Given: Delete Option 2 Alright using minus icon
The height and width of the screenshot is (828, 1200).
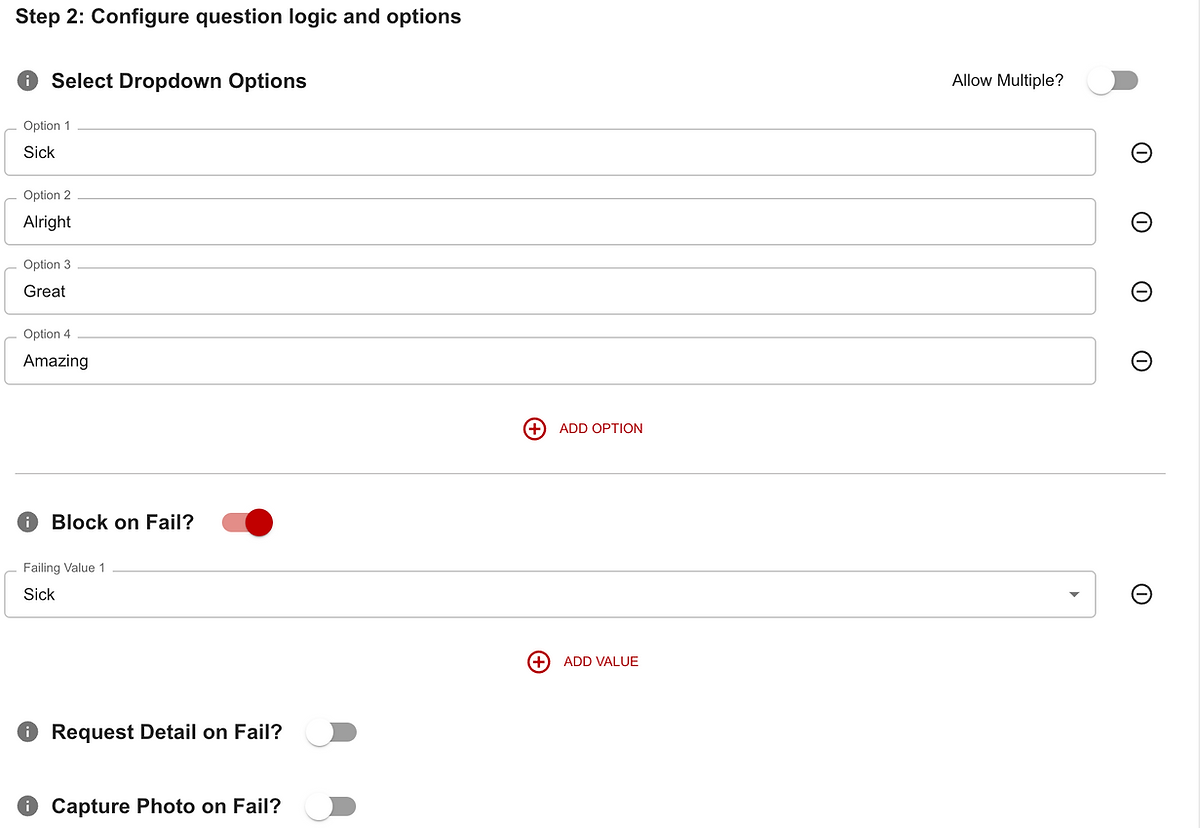Looking at the screenshot, I should pos(1141,222).
